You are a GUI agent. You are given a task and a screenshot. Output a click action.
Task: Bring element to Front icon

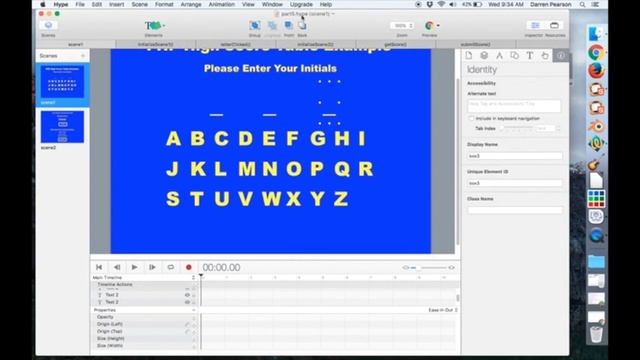[289, 26]
